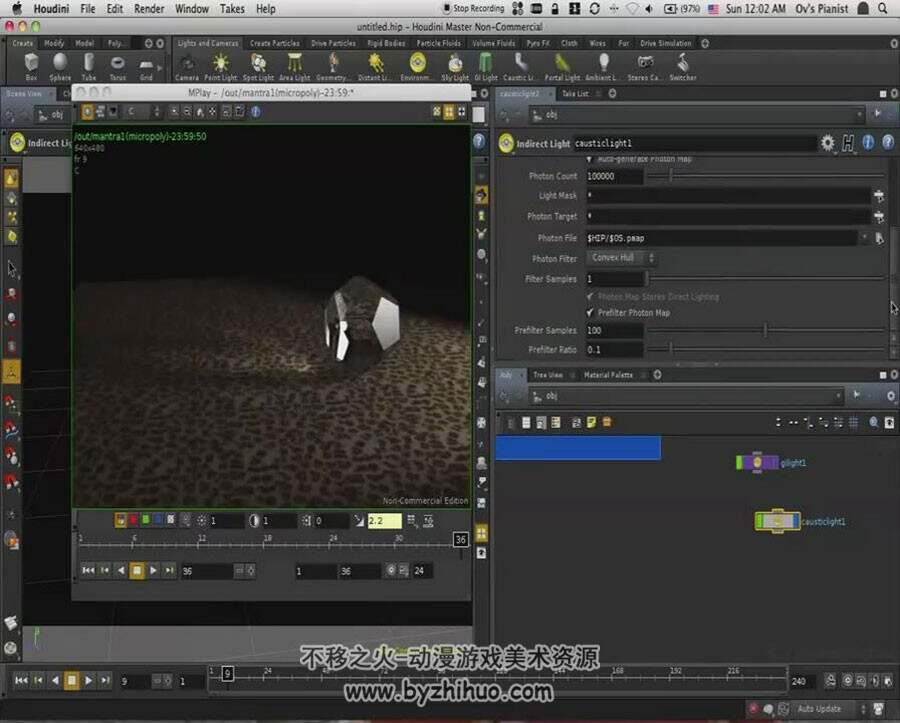The width and height of the screenshot is (900, 723).
Task: Switch to the Rigid Bodies shelf tab
Action: [x=386, y=43]
